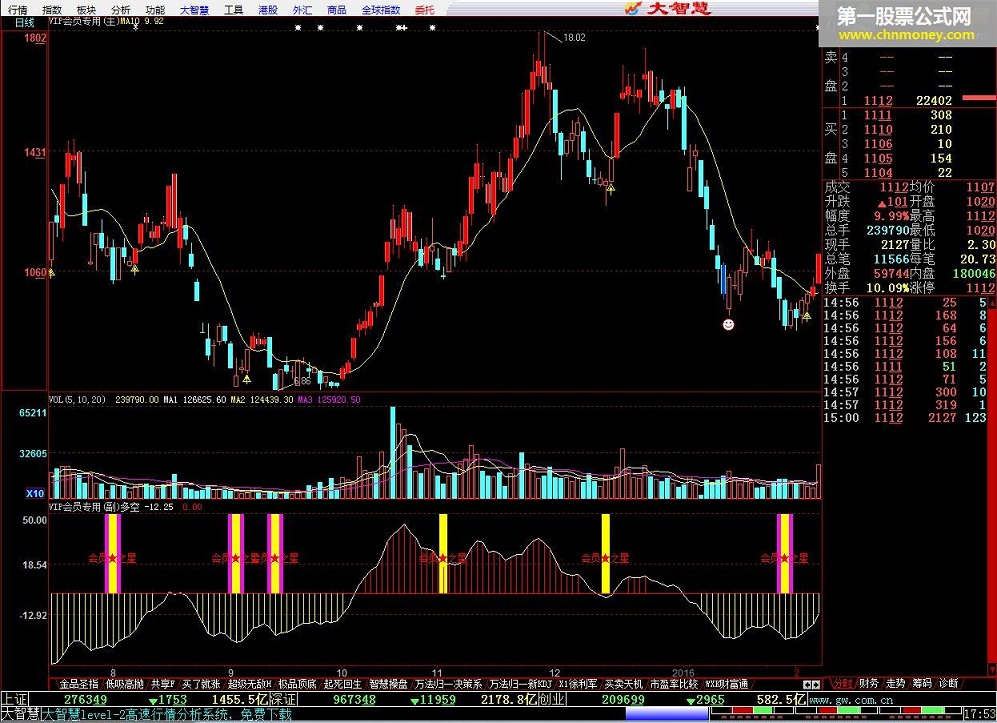This screenshot has width=997, height=723.
Task: Click buy level 1 price 1111
Action: click(878, 115)
